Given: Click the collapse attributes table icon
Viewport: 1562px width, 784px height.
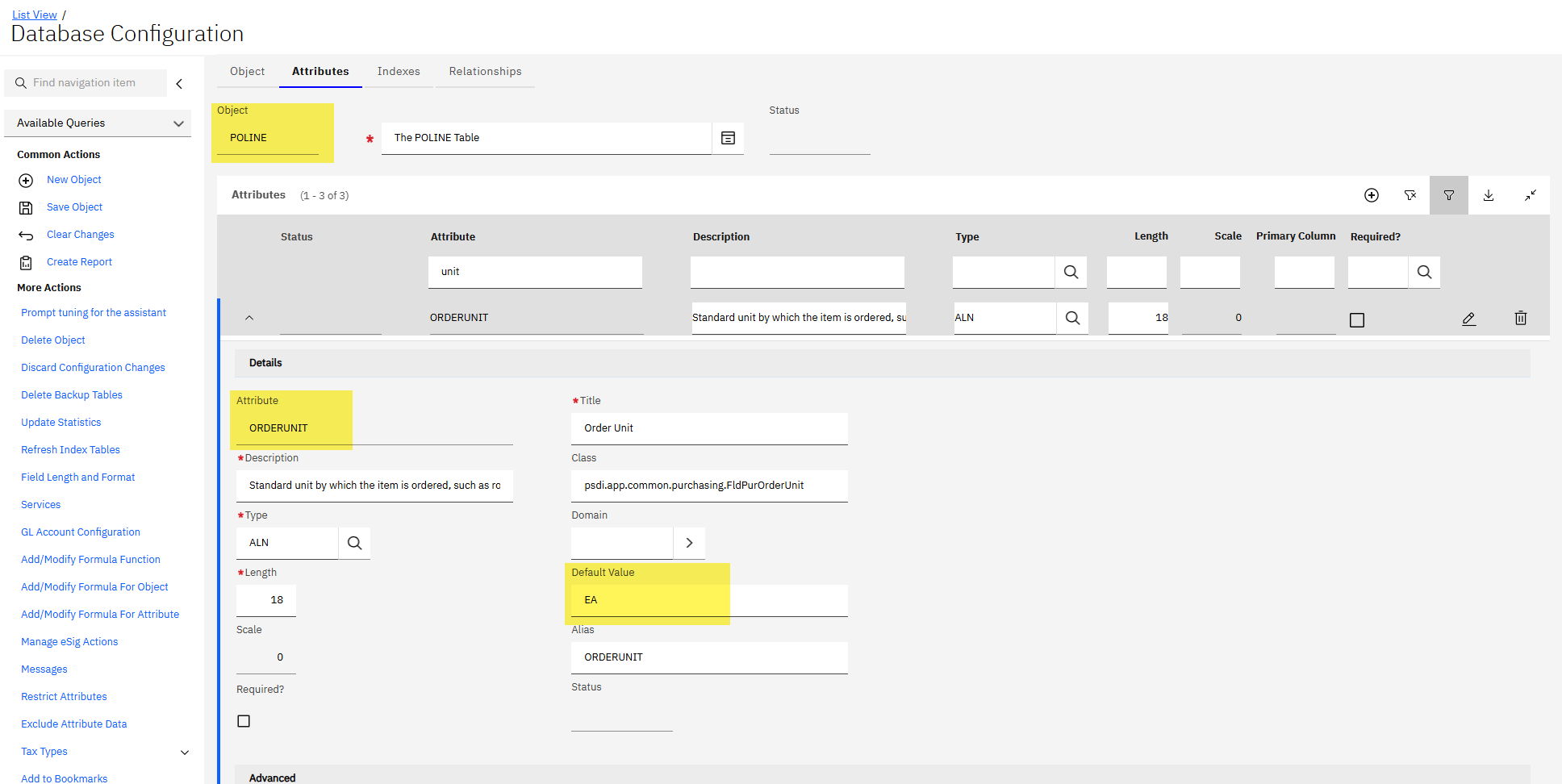Looking at the screenshot, I should (1530, 195).
